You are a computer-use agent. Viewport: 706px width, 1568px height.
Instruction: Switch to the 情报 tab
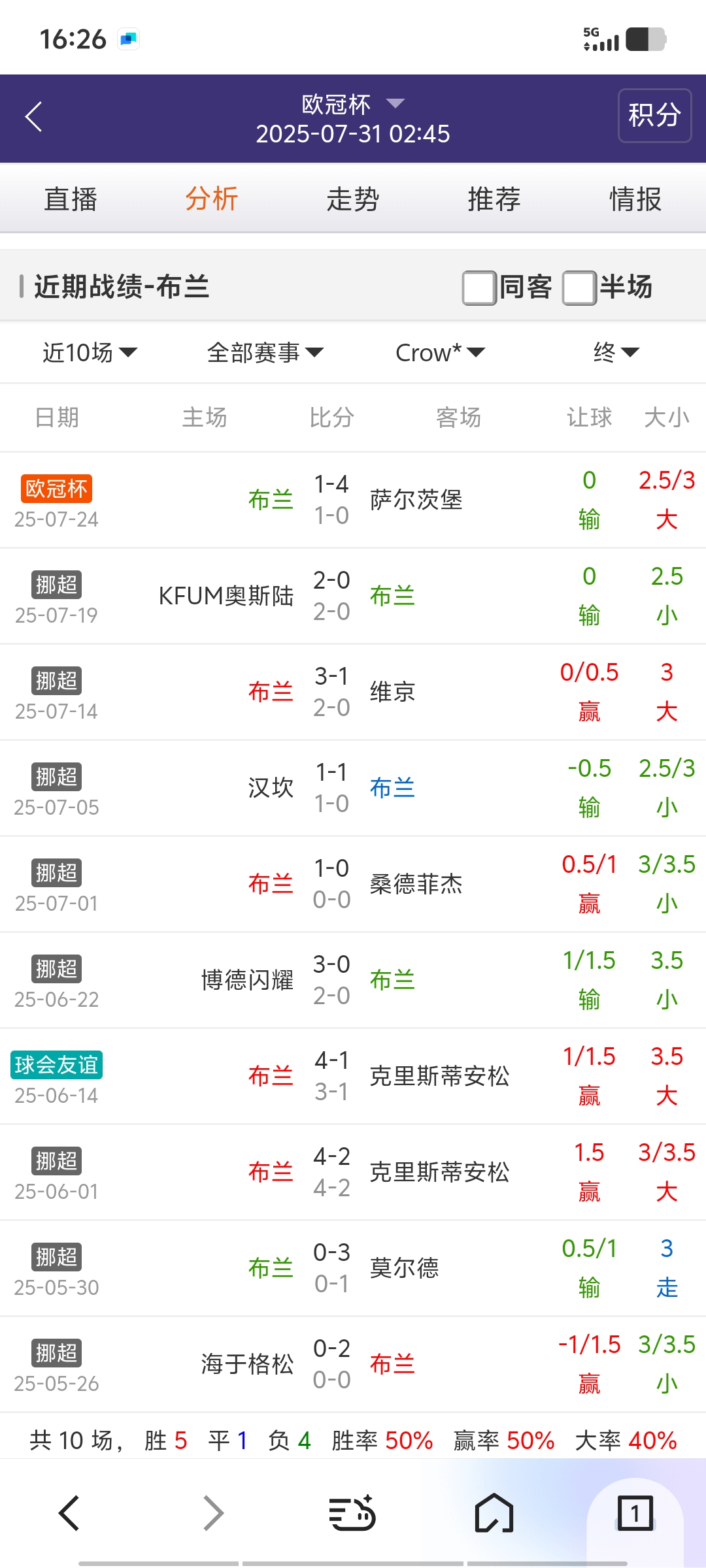click(635, 199)
